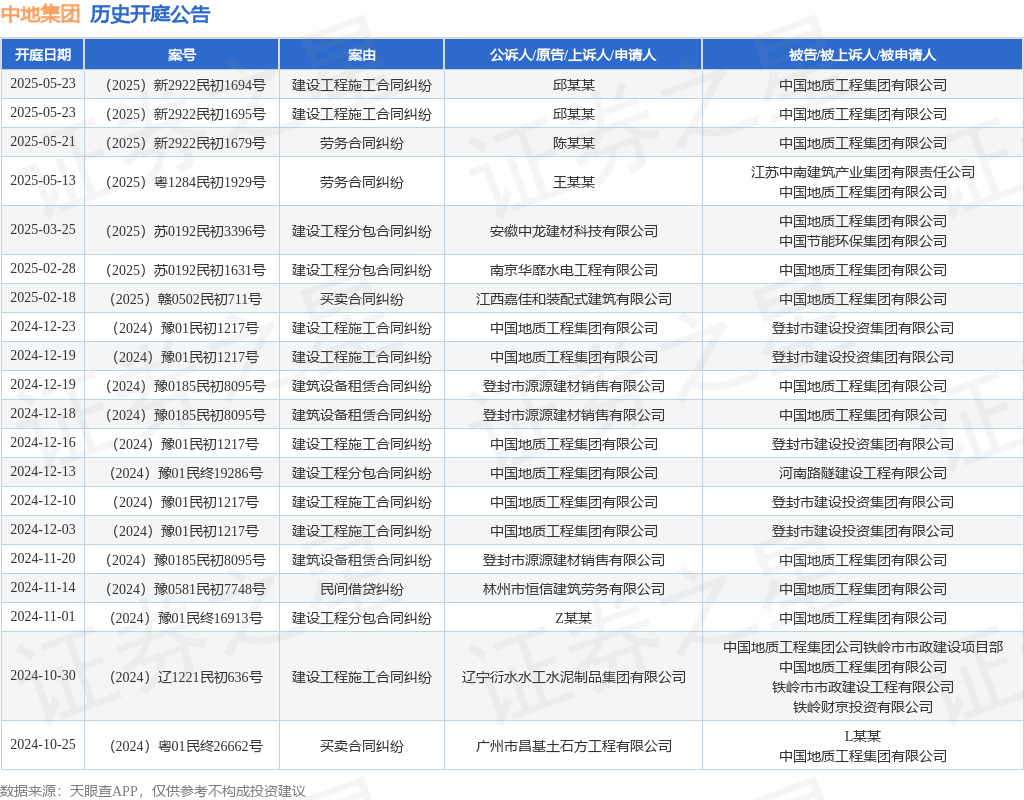Click the date 2024-12-10
Viewport: 1024px width, 800px height.
point(43,501)
